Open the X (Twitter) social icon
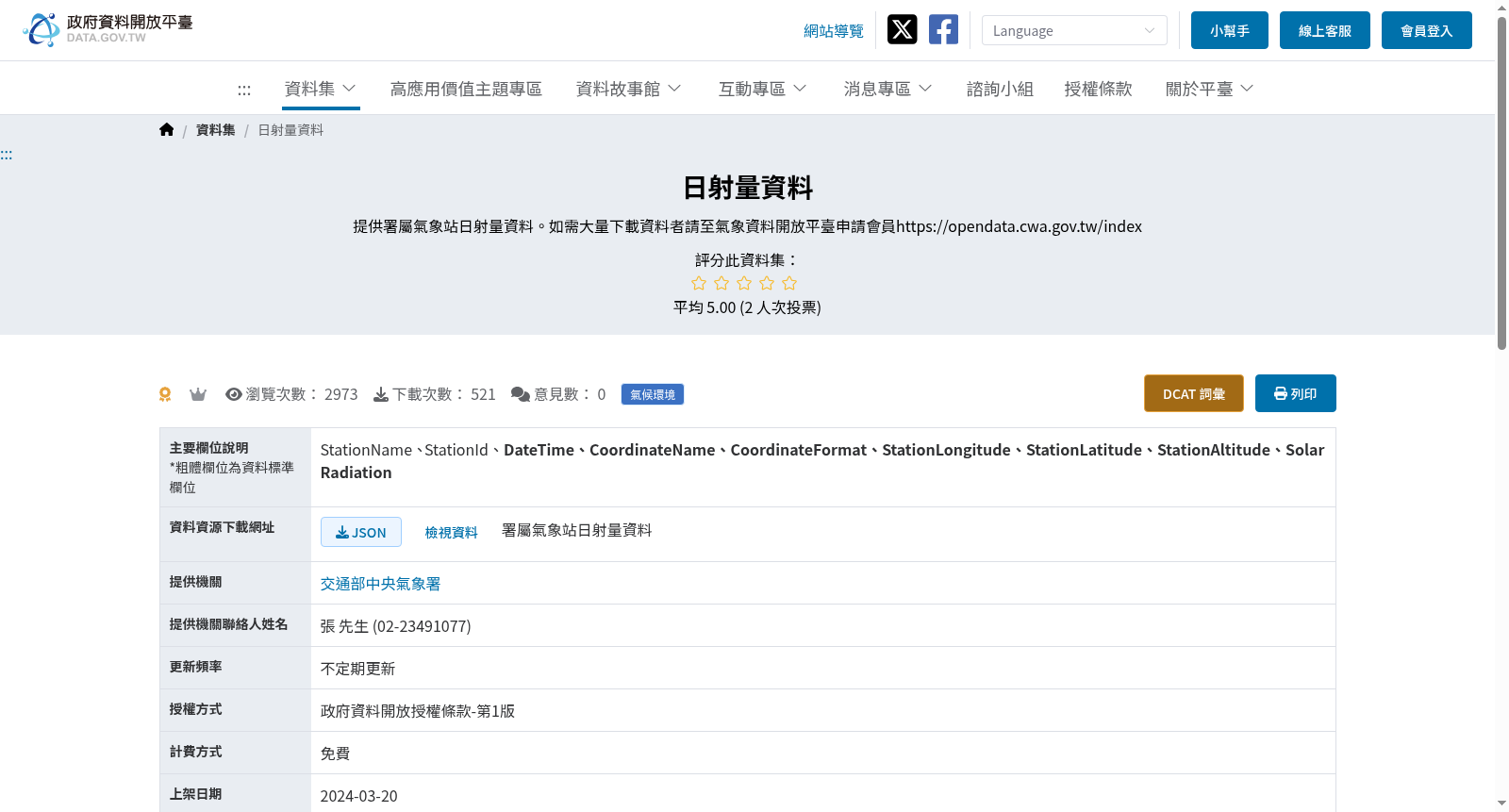The height and width of the screenshot is (812, 1509). click(902, 29)
